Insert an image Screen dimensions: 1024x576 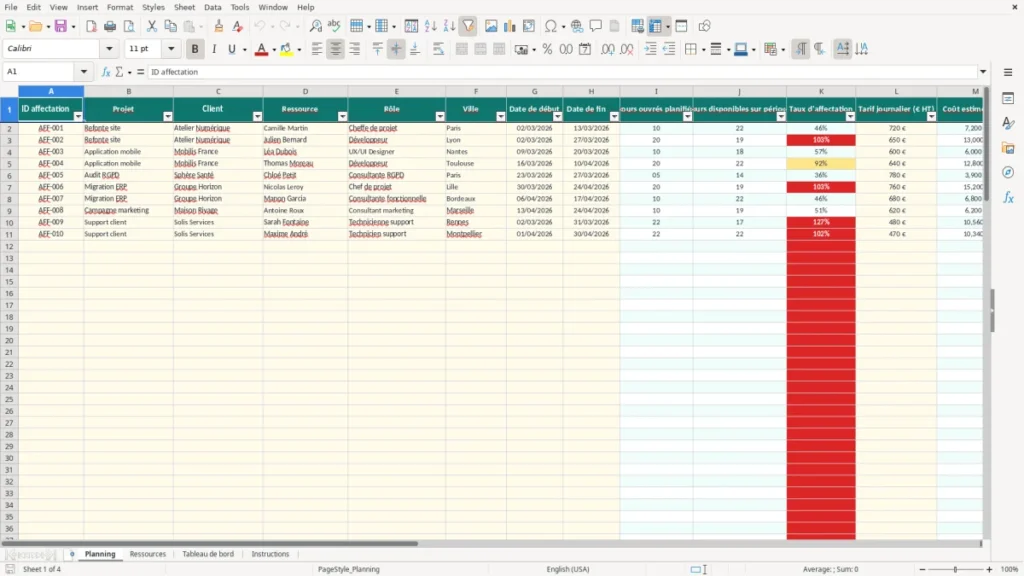point(491,26)
